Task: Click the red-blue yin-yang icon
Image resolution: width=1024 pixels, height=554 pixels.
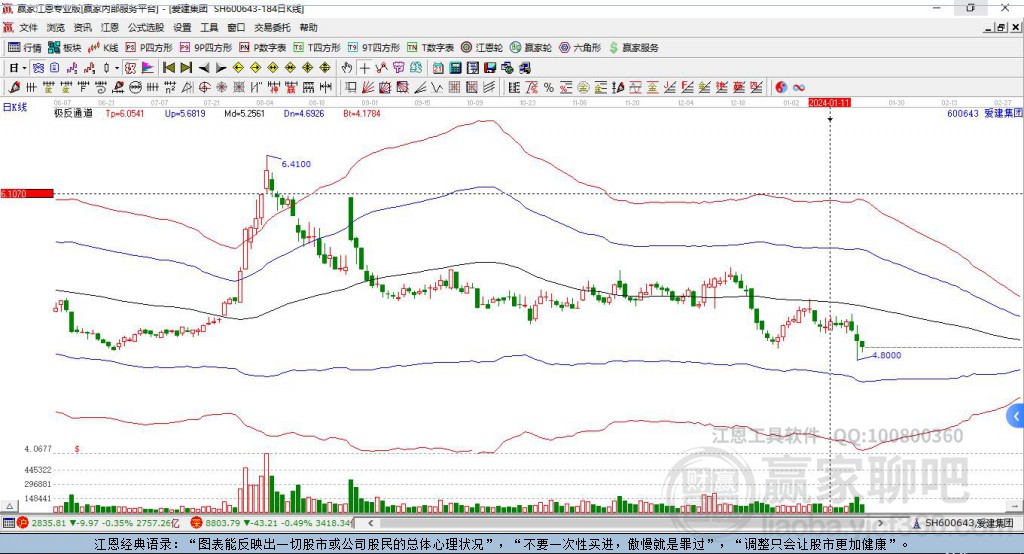Action: coord(781,88)
